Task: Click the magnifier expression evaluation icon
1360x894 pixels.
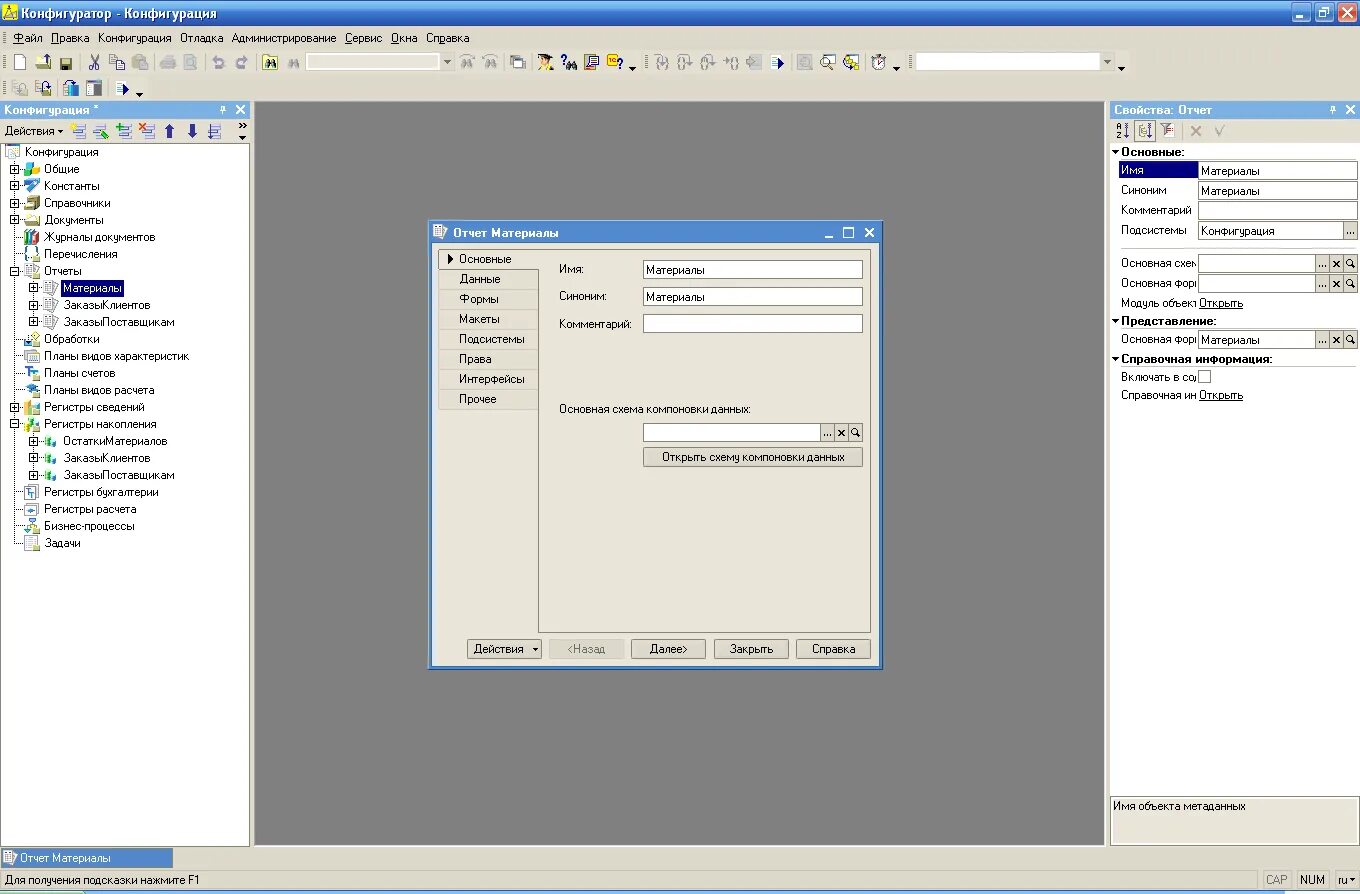Action: tap(828, 62)
